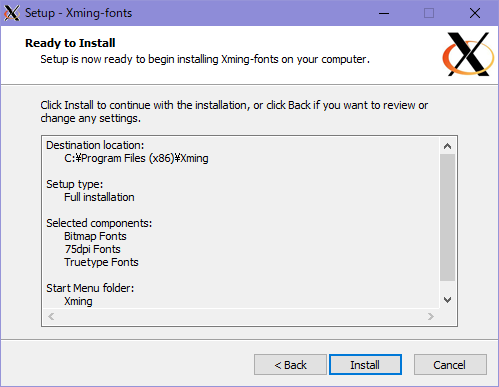499x387 pixels.
Task: Minimize the Setup window
Action: [384, 13]
